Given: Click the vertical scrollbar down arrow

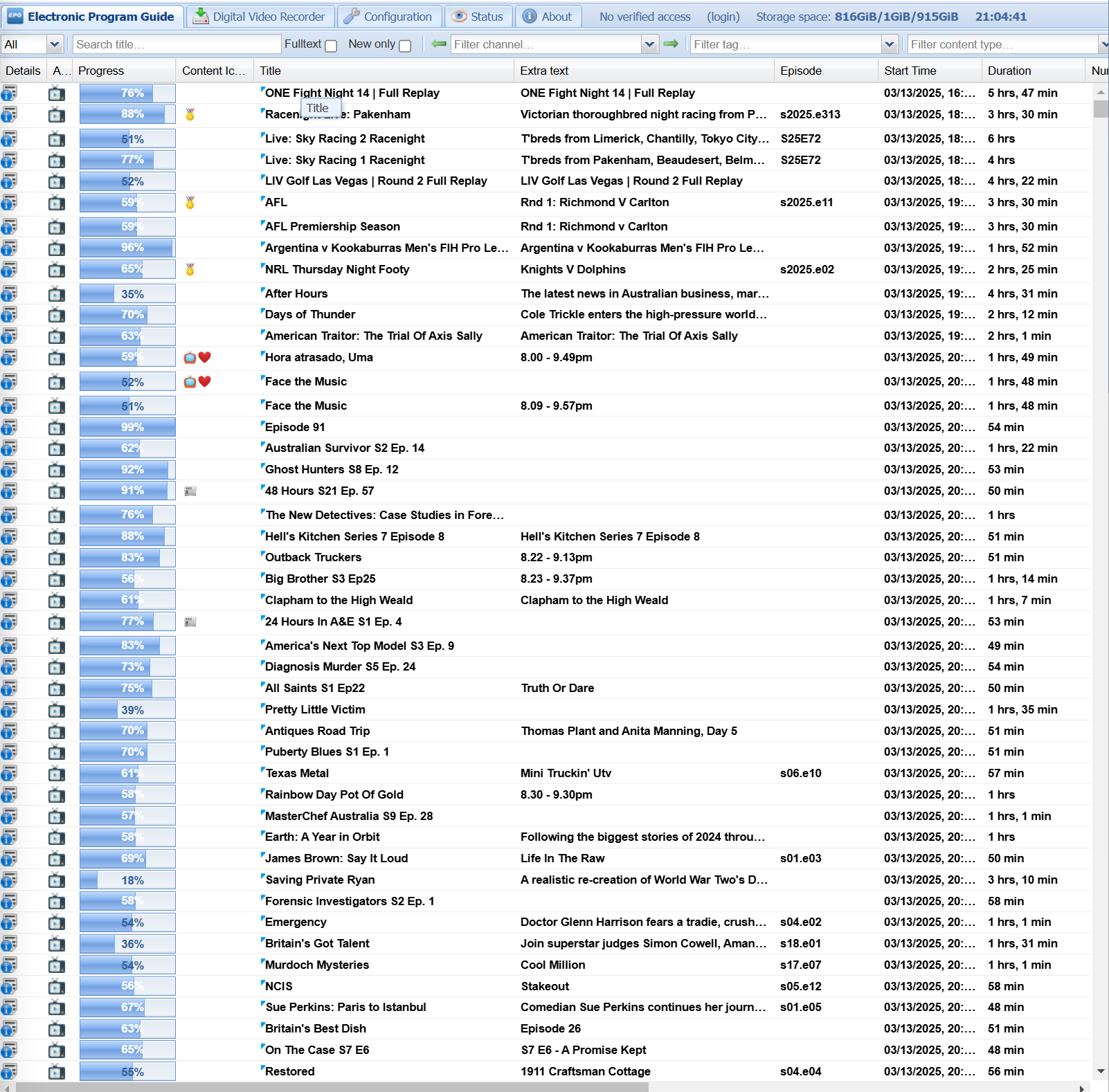Looking at the screenshot, I should coord(1101,1071).
